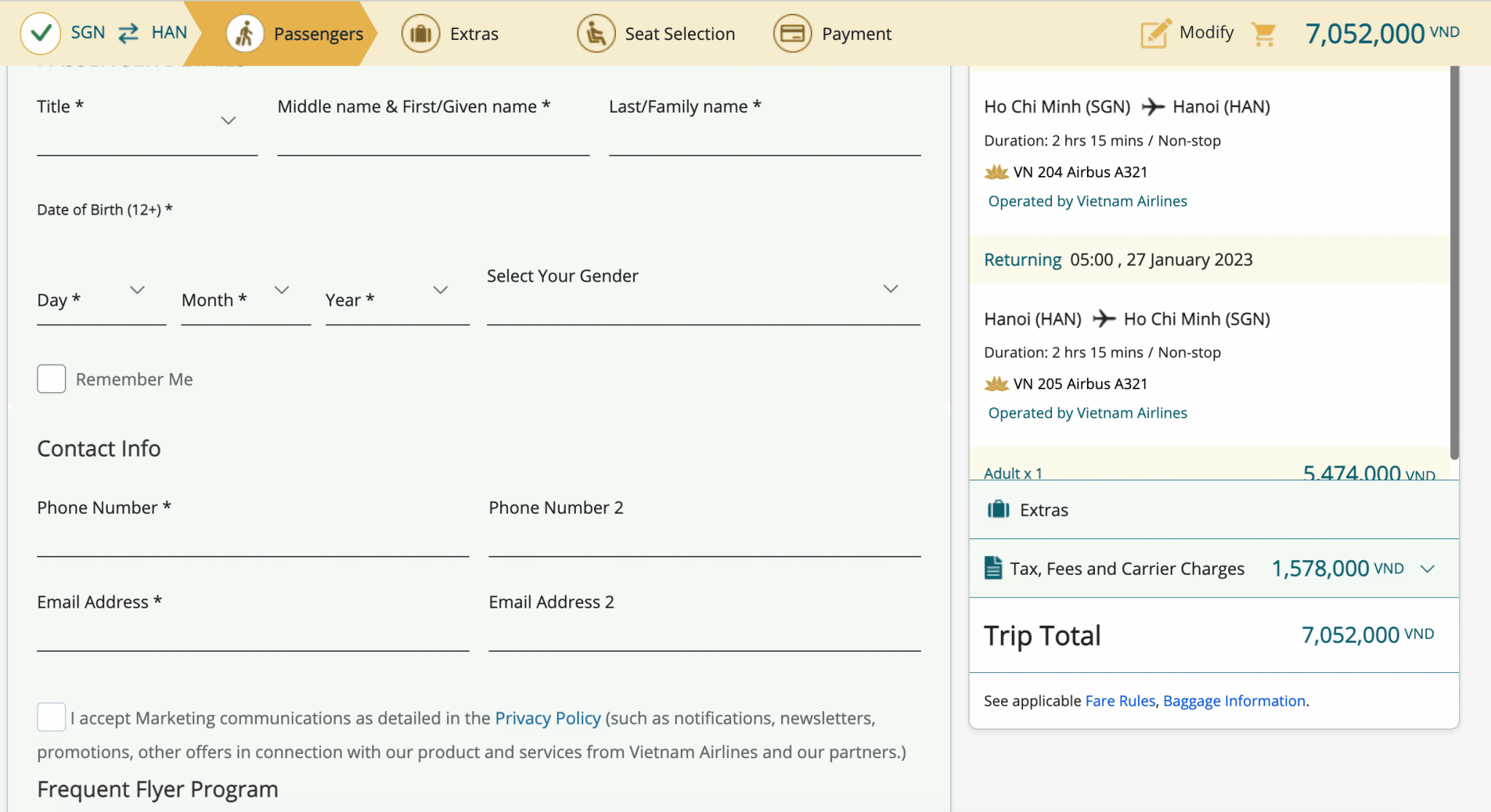The image size is (1491, 812).
Task: Click the trip summary panel scrollbar
Action: (1455, 262)
